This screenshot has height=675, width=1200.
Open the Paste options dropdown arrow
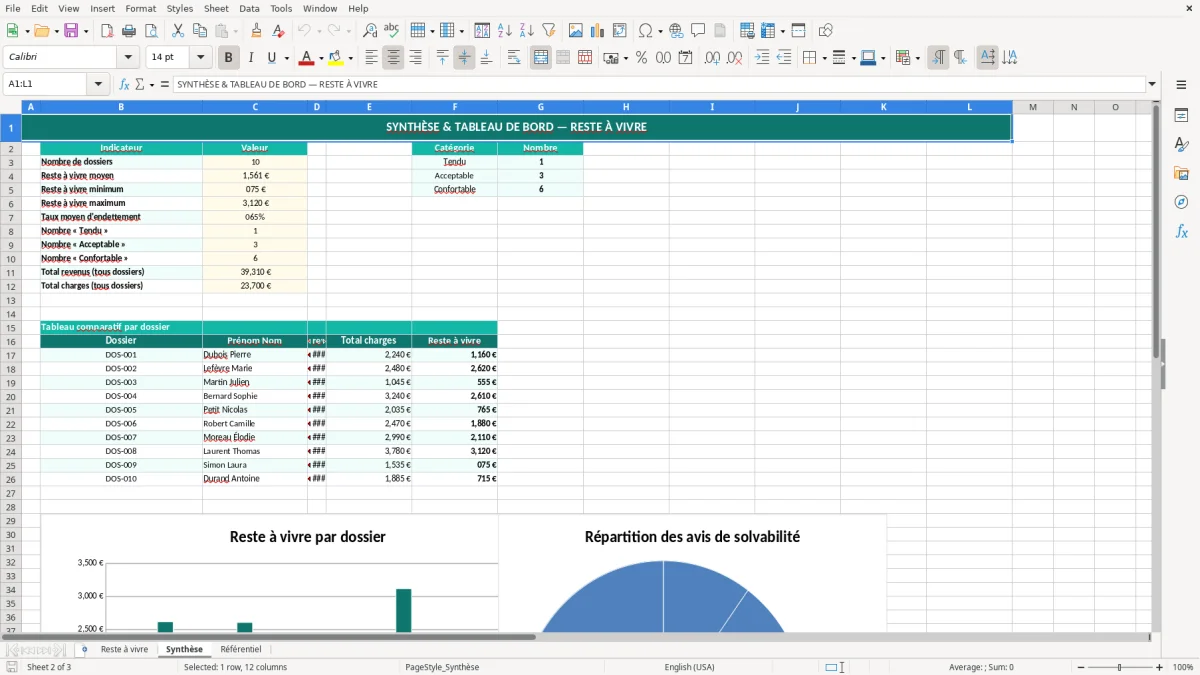(x=236, y=31)
